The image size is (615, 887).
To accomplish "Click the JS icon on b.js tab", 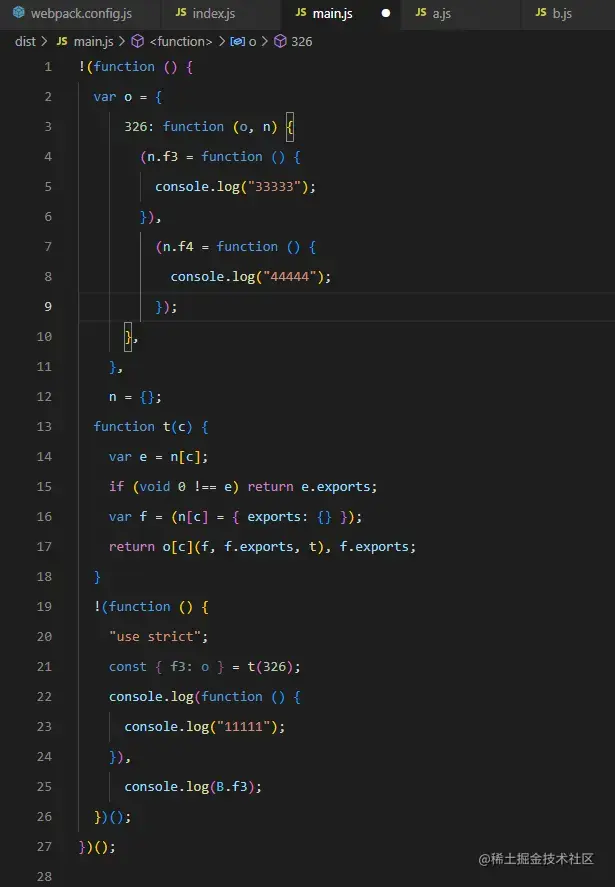I will click(x=541, y=12).
